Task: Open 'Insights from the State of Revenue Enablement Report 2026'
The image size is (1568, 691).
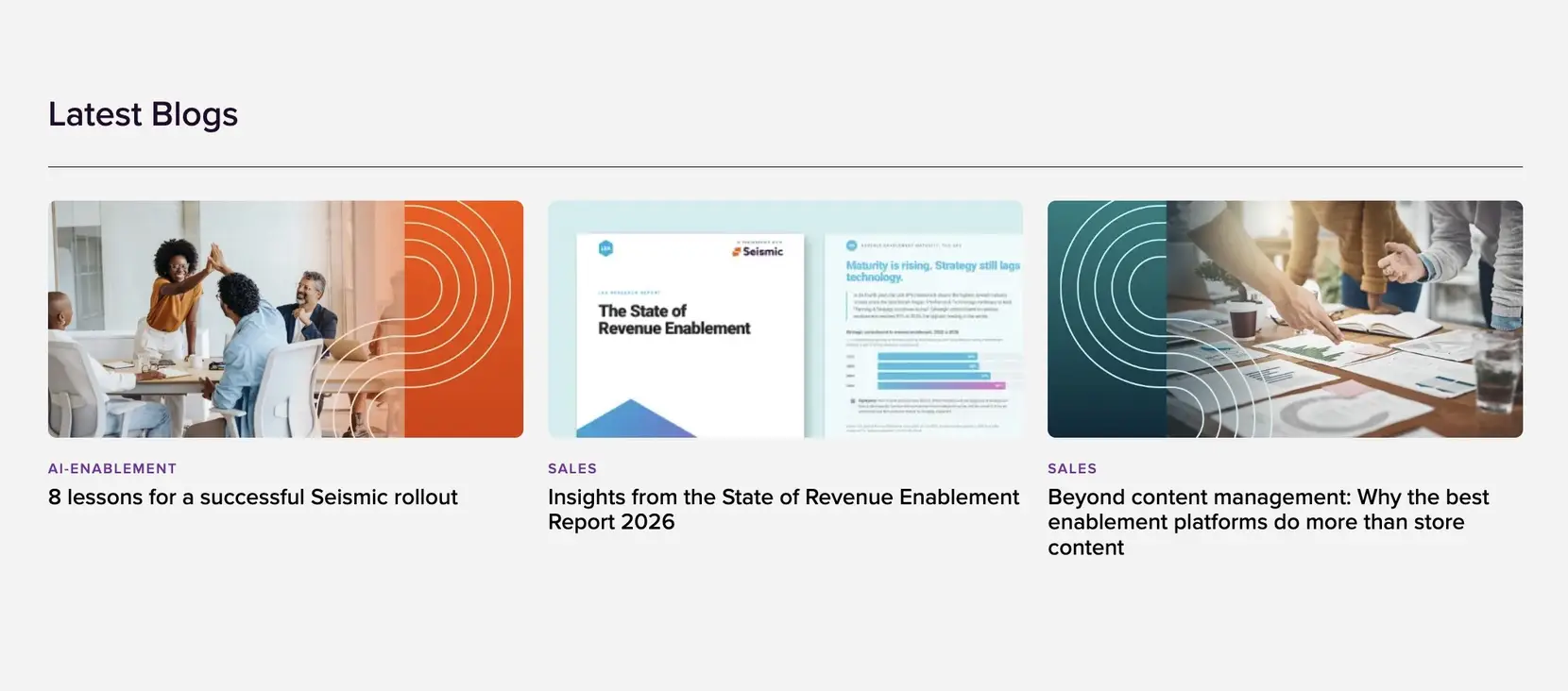Action: point(784,510)
